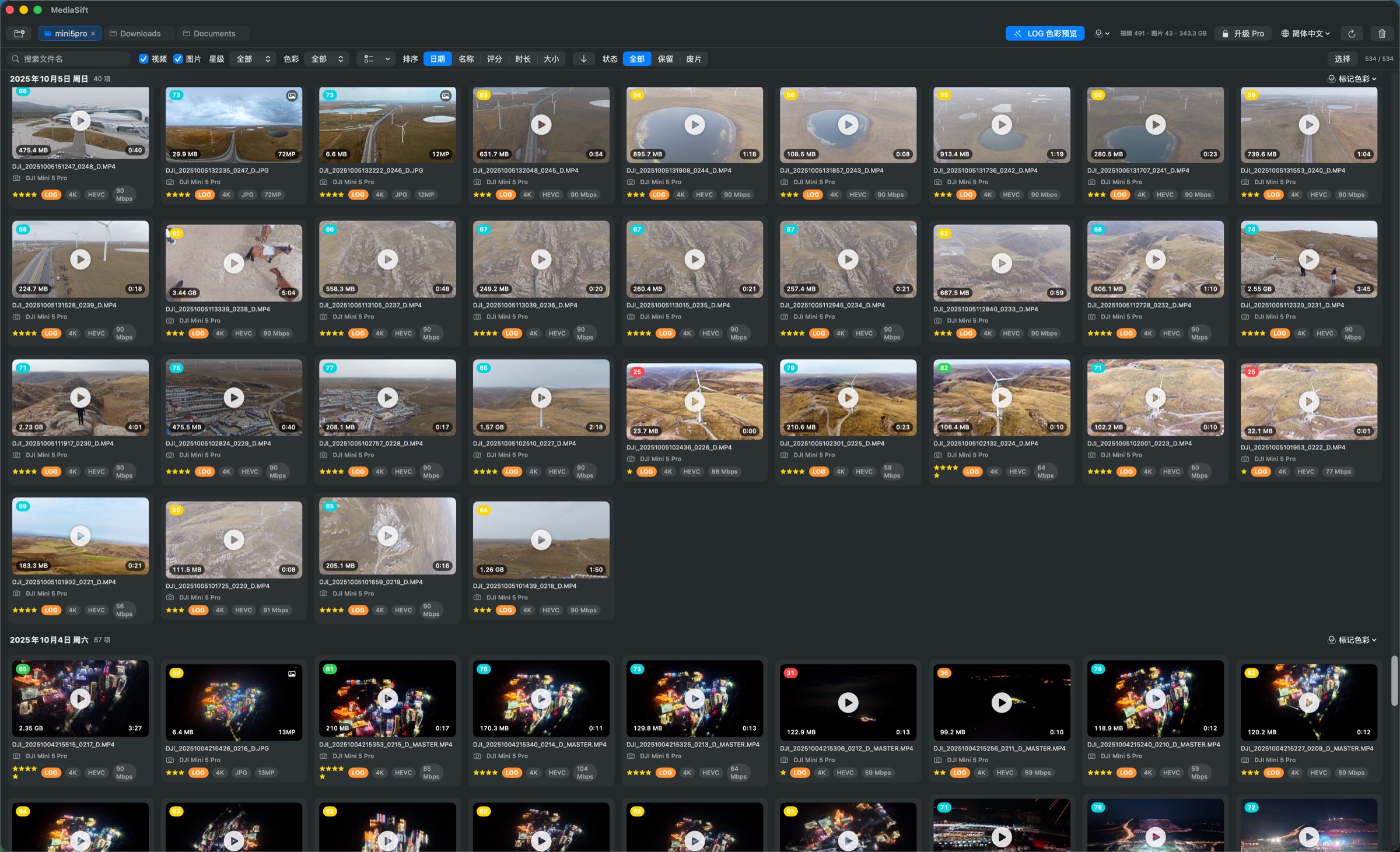Image resolution: width=1400 pixels, height=852 pixels.
Task: Click the trash bin icon
Action: [x=1382, y=33]
